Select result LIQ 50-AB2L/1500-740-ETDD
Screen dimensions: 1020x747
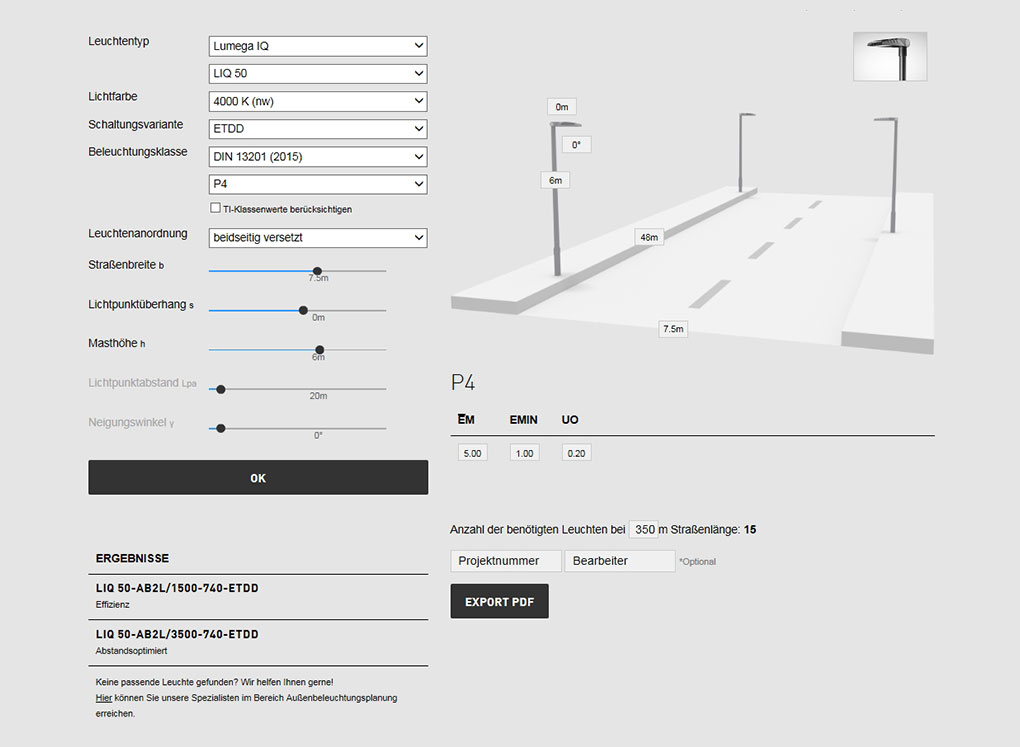tap(177, 589)
